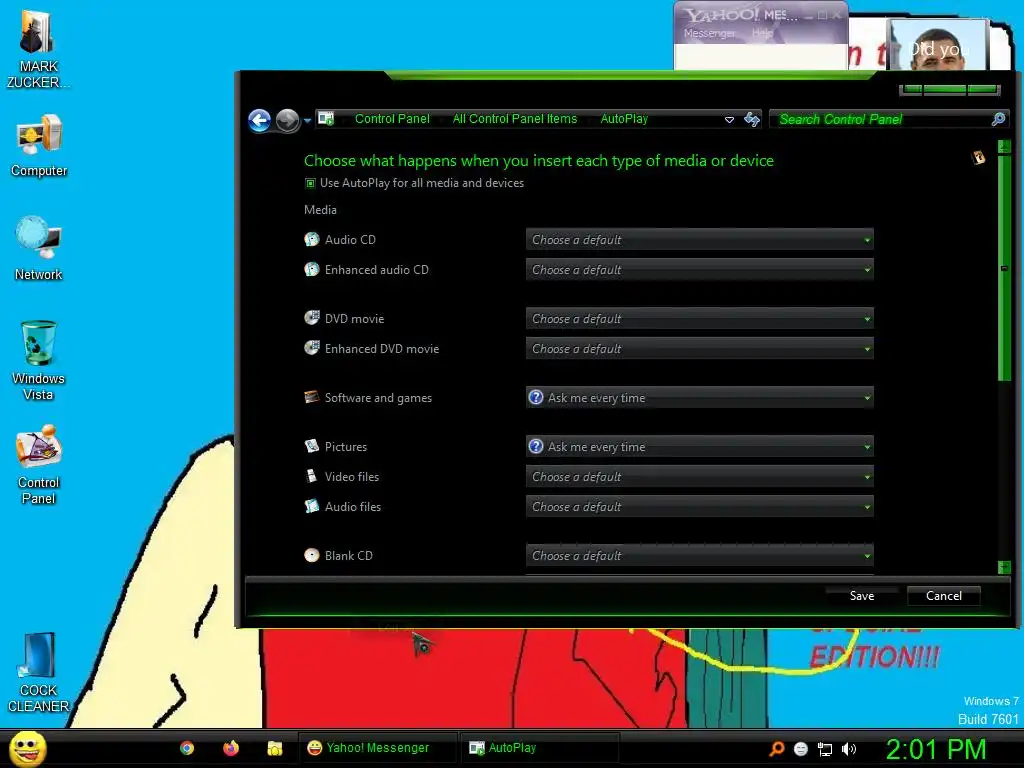
Task: Click the search magnifier icon
Action: tap(999, 119)
